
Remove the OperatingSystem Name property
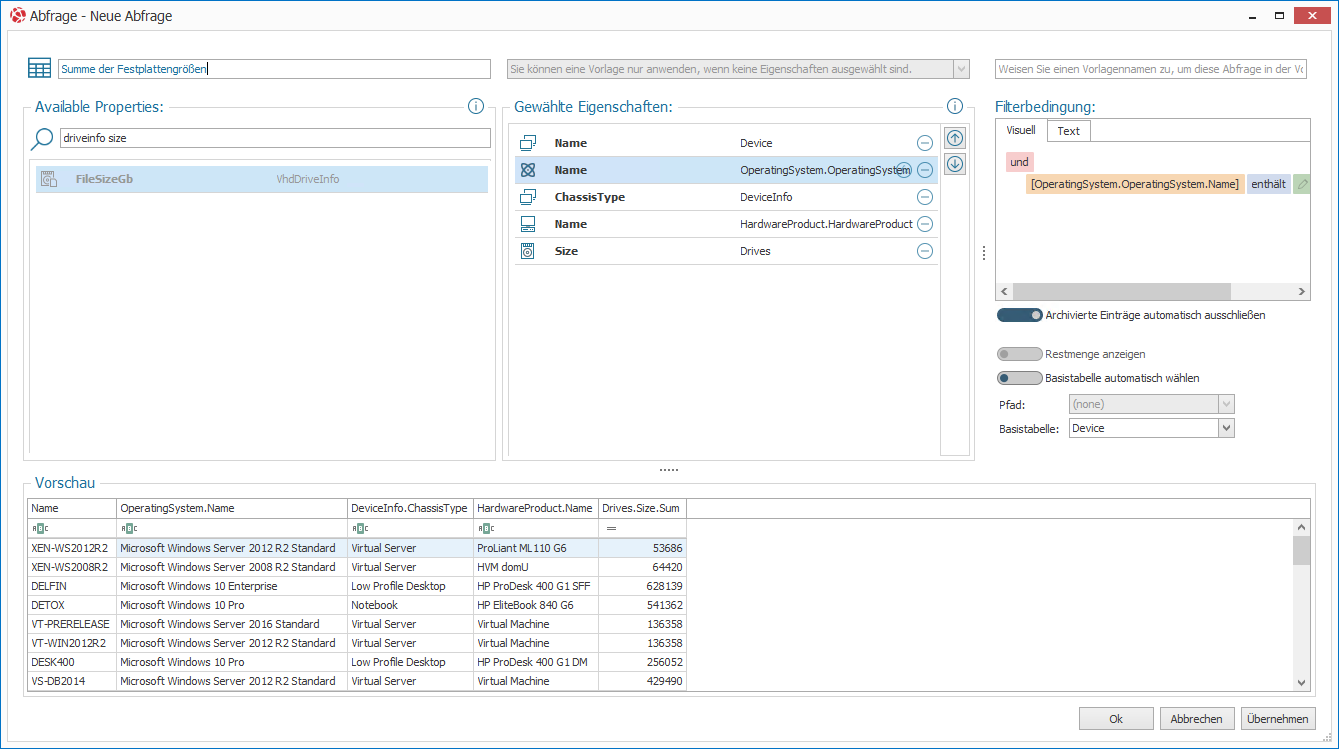[925, 170]
